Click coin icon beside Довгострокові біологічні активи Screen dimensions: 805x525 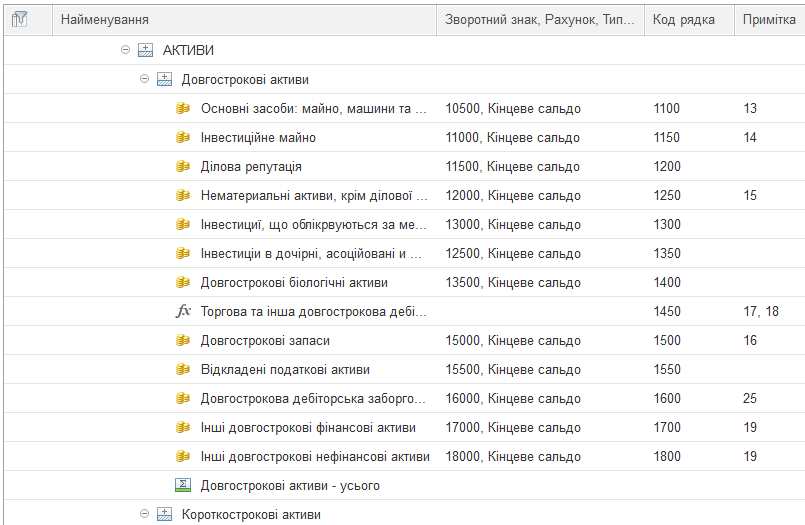183,283
